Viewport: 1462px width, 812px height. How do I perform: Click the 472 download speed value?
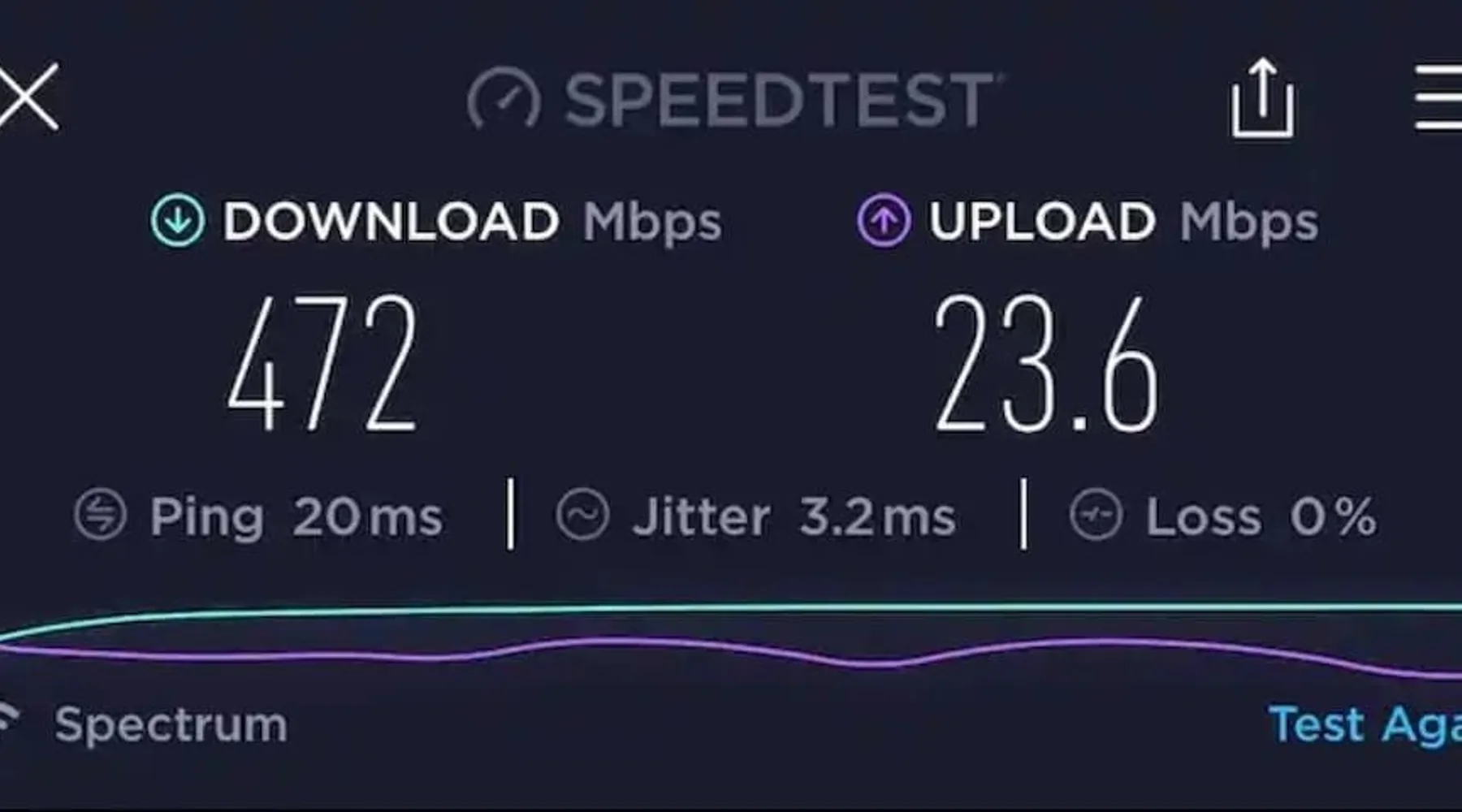322,363
